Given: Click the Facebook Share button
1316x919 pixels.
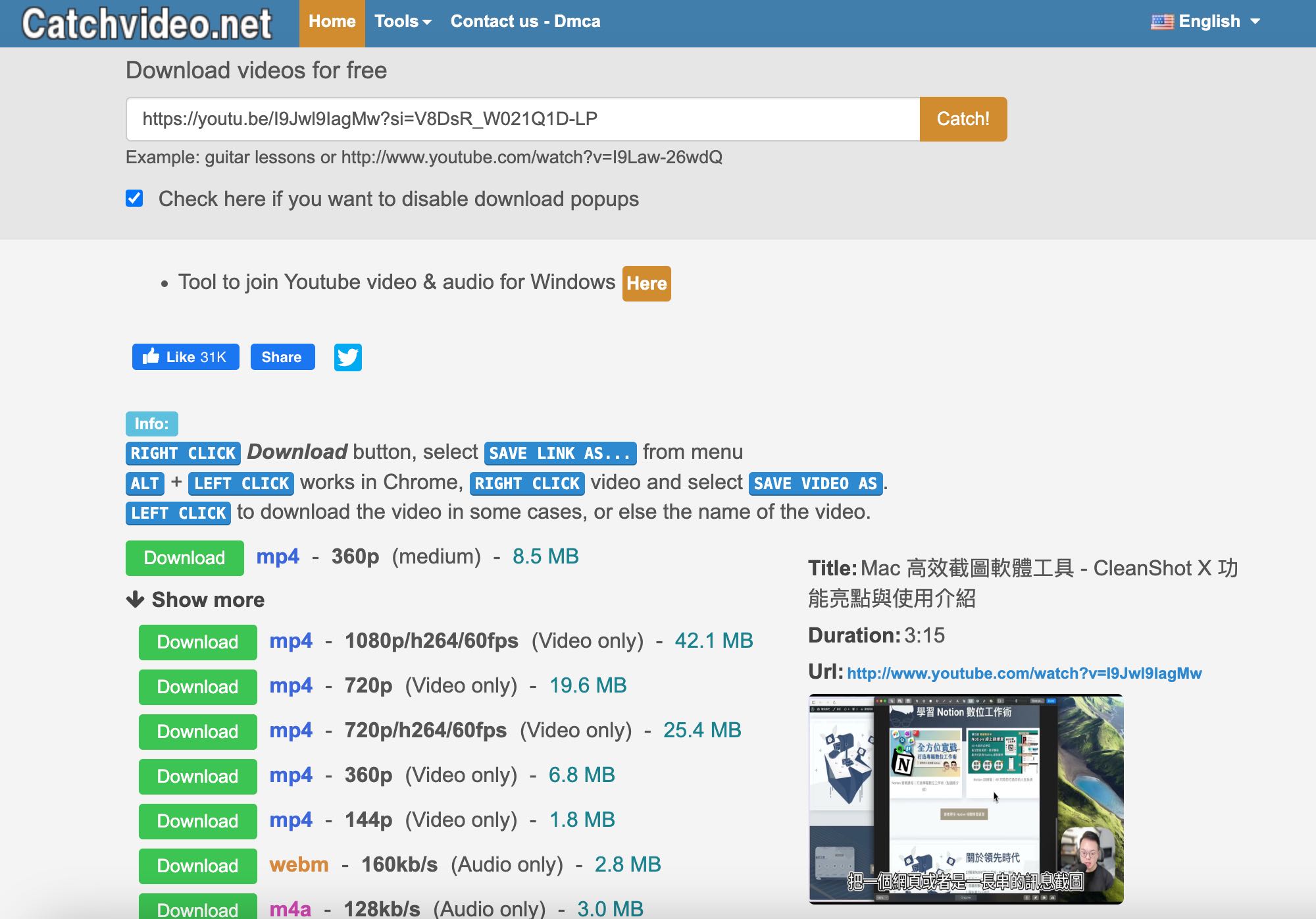Looking at the screenshot, I should (x=282, y=357).
